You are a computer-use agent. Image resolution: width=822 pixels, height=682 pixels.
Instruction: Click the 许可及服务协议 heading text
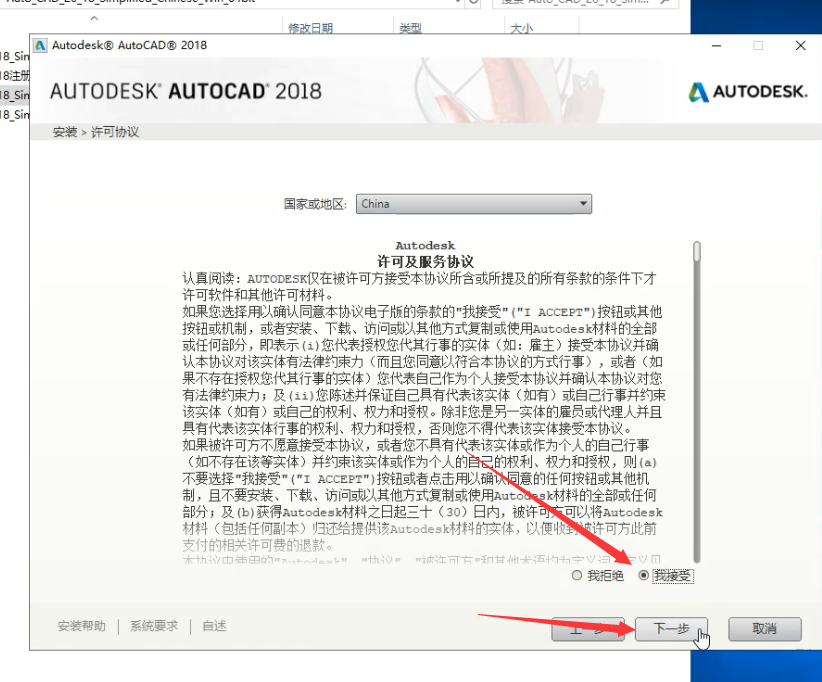(x=425, y=262)
